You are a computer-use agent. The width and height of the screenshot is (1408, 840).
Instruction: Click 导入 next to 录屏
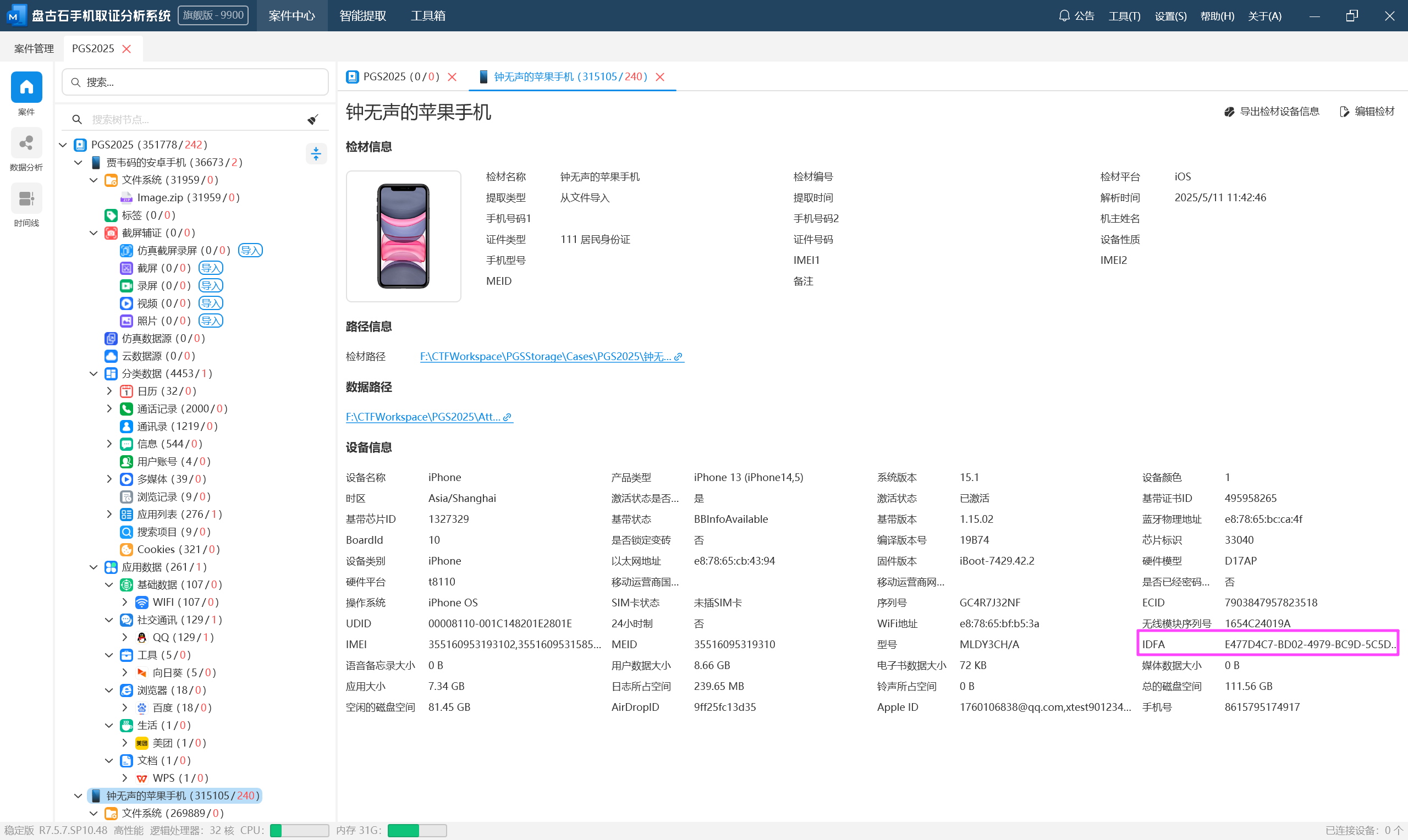[211, 285]
